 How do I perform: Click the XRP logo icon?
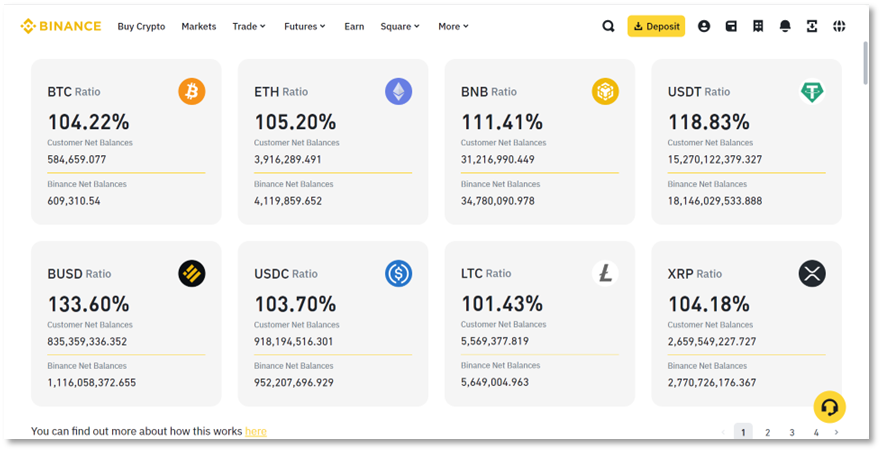pos(812,274)
